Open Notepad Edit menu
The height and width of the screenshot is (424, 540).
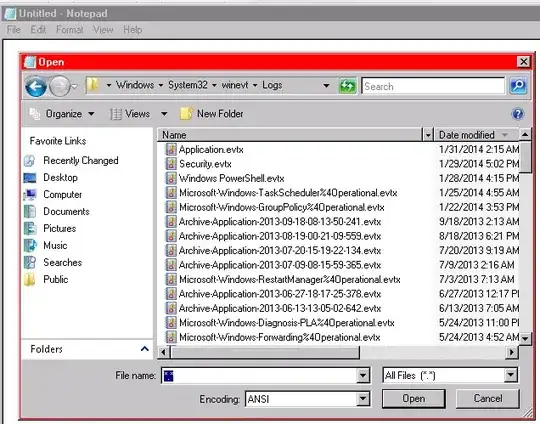tap(38, 30)
